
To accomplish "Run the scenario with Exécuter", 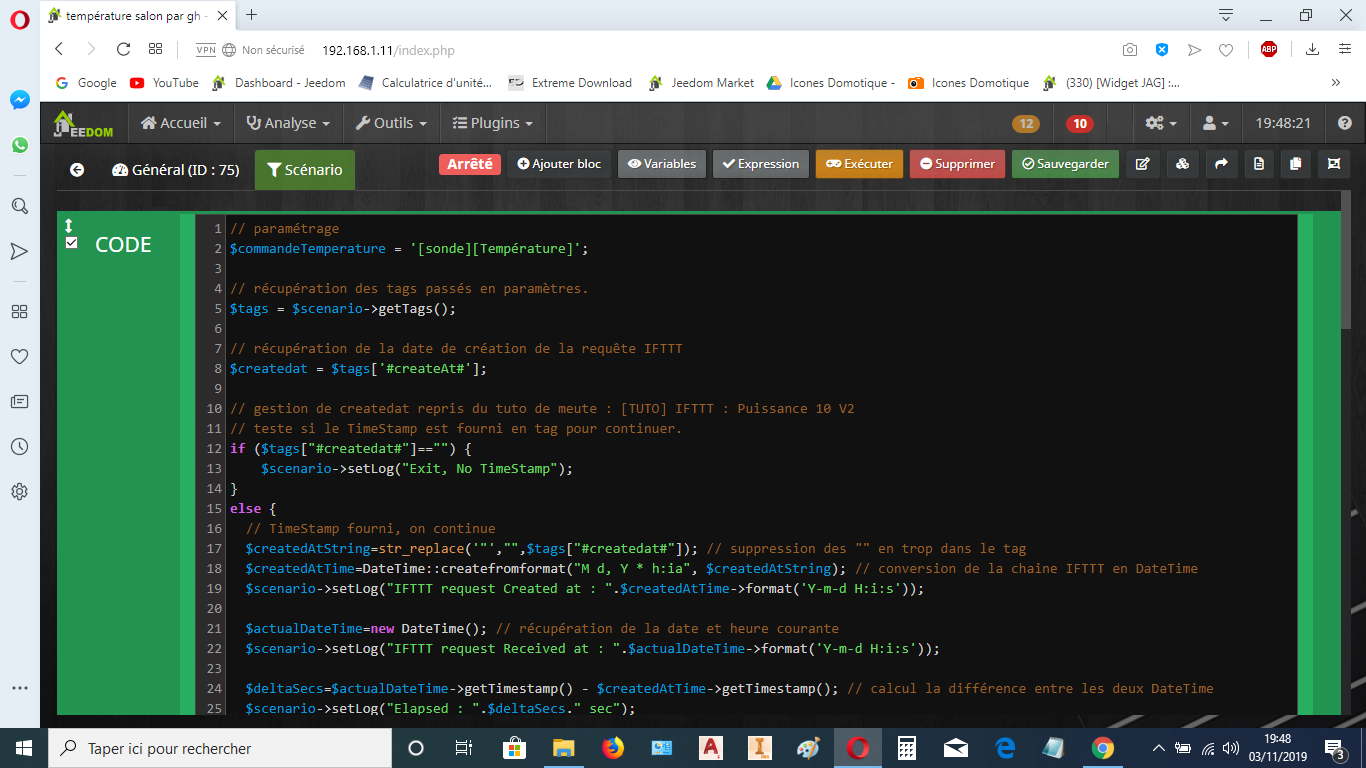I will pyautogui.click(x=860, y=164).
